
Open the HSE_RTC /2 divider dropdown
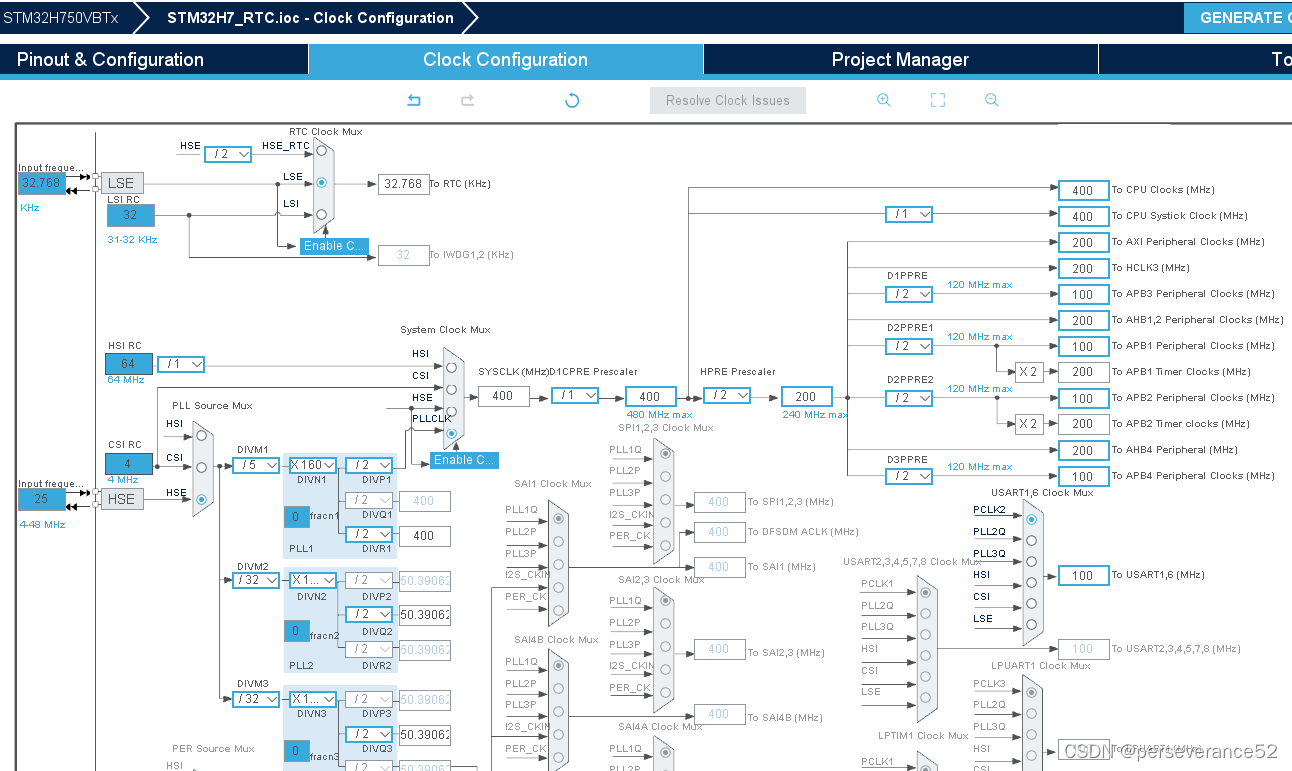pyautogui.click(x=228, y=154)
